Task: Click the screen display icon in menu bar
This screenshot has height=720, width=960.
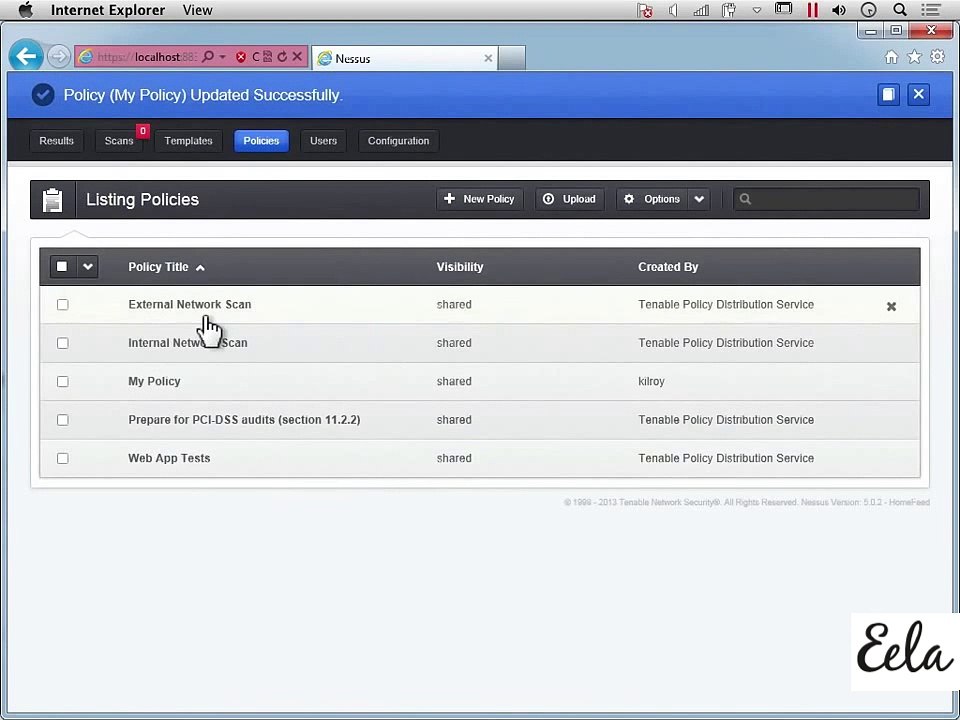Action: [x=783, y=9]
